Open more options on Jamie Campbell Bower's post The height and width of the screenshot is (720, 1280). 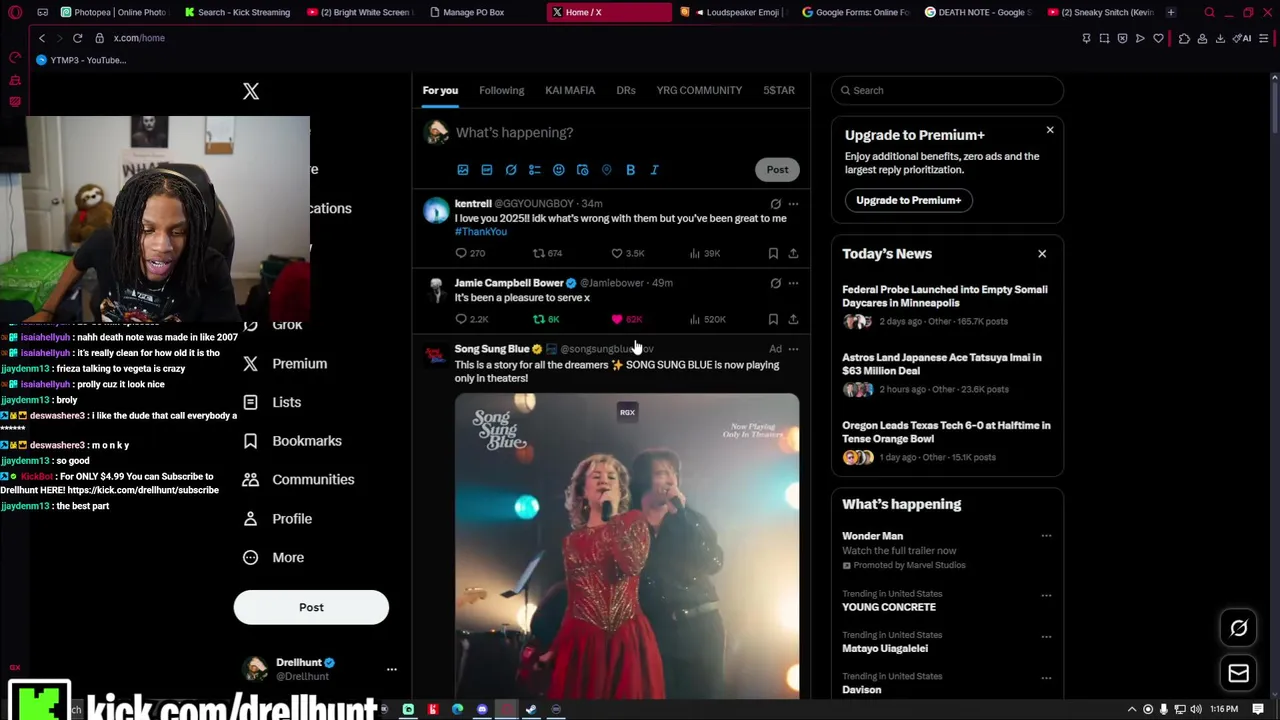click(793, 283)
